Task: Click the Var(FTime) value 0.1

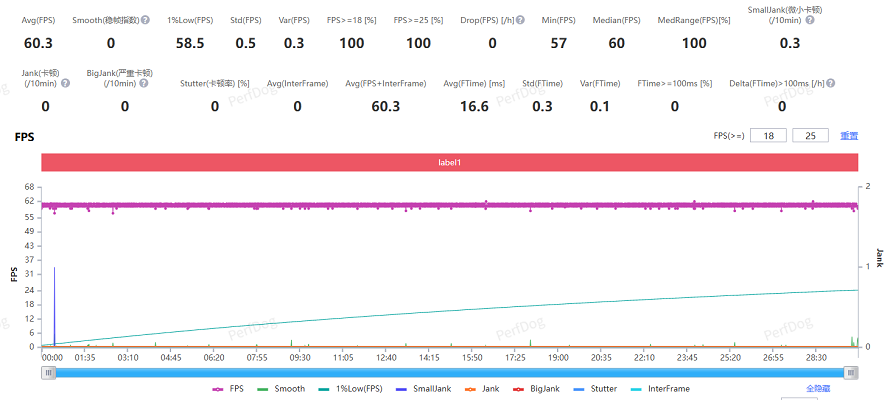Action: (600, 107)
